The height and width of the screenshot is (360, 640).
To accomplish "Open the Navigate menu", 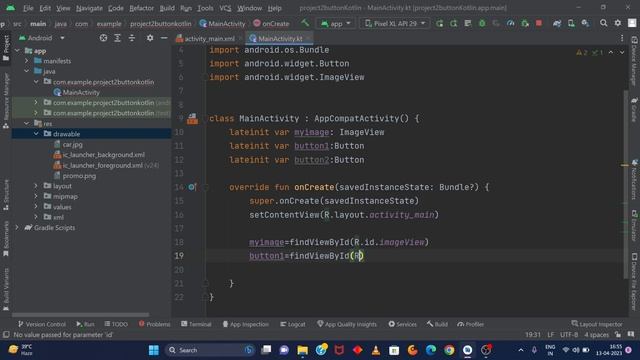I will pyautogui.click(x=89, y=8).
